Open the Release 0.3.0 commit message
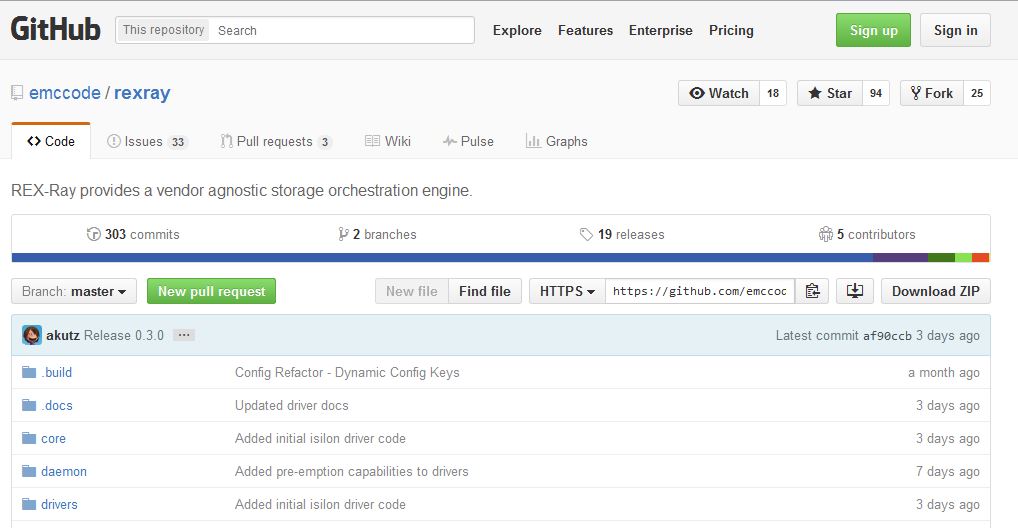This screenshot has width=1018, height=528. 123,335
